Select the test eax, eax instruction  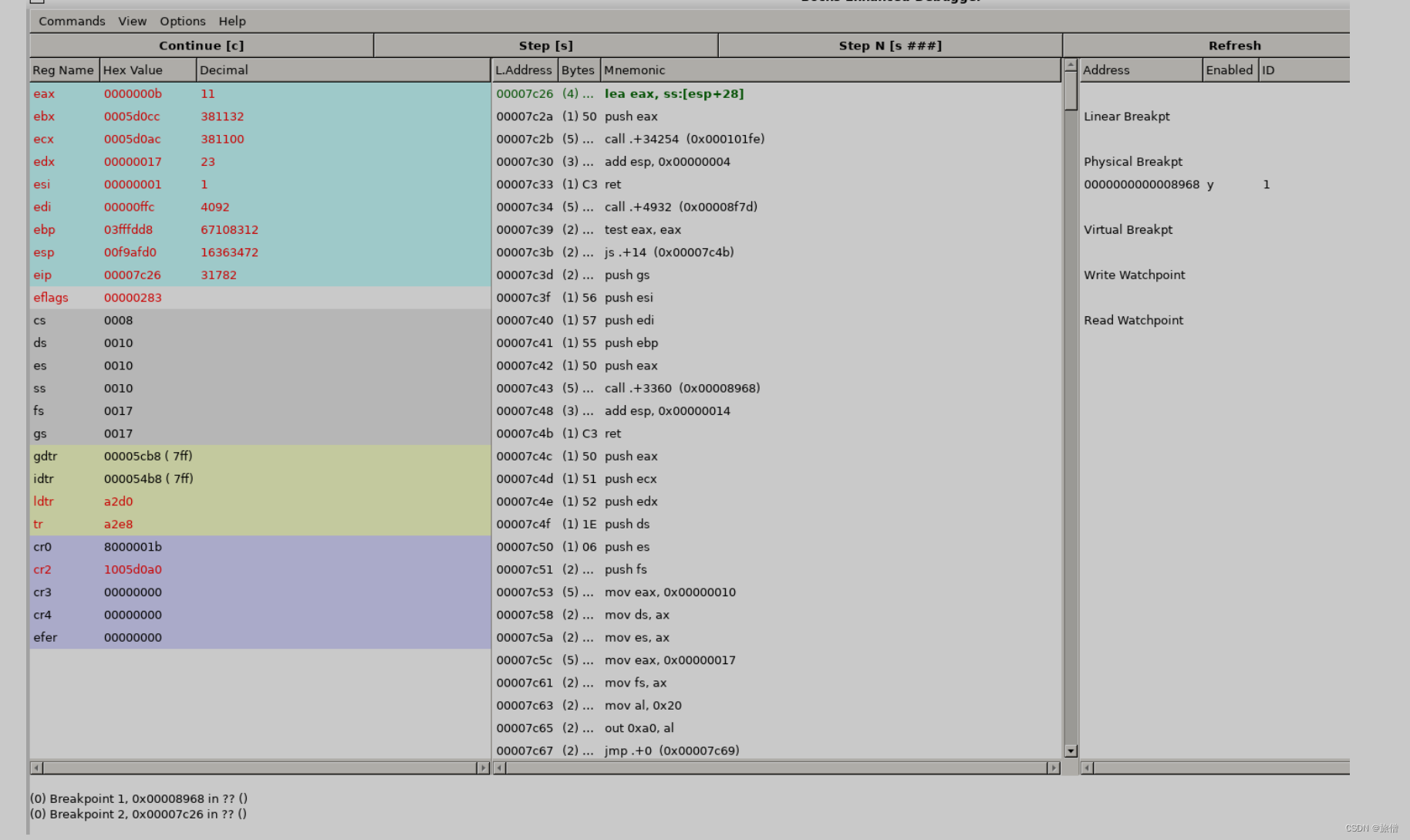(x=777, y=230)
